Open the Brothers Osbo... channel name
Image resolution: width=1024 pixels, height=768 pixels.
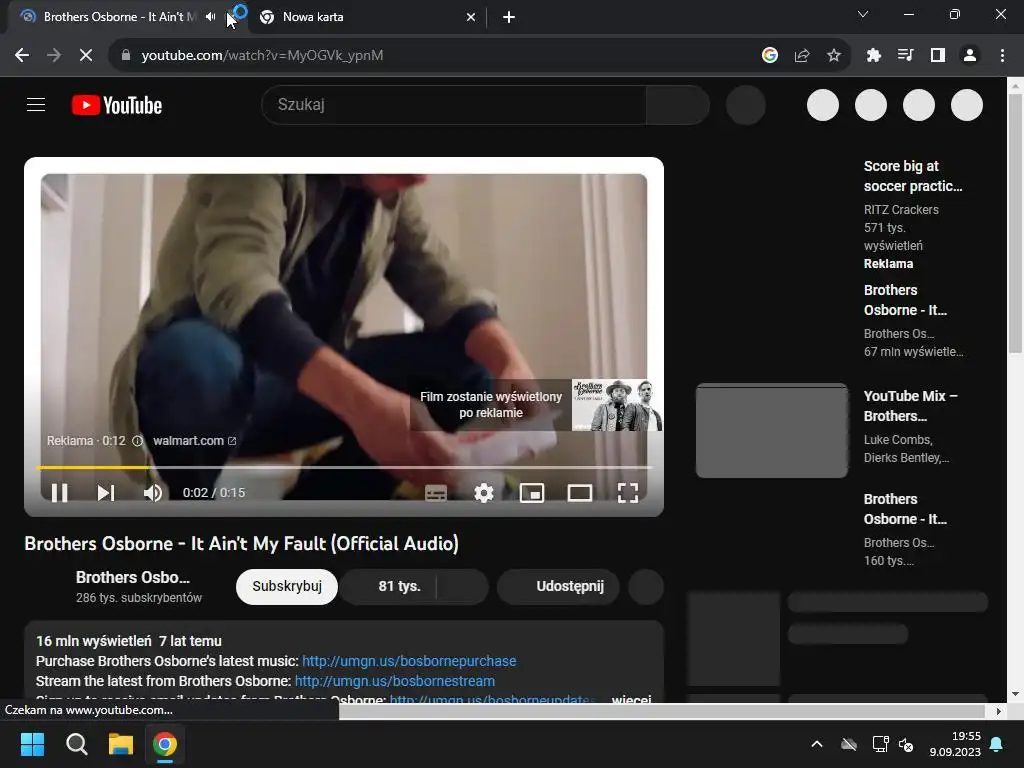pyautogui.click(x=133, y=577)
